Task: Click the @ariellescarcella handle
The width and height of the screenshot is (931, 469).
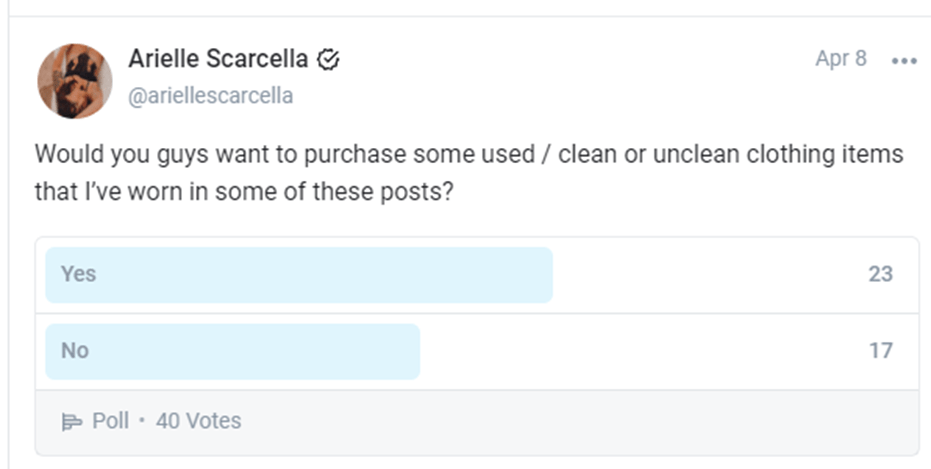Action: coord(210,96)
